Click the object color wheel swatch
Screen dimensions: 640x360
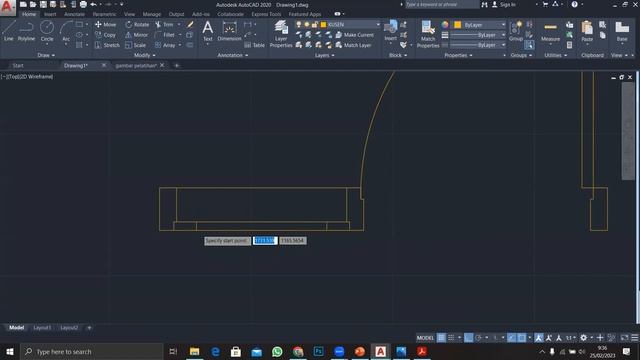[x=445, y=25]
